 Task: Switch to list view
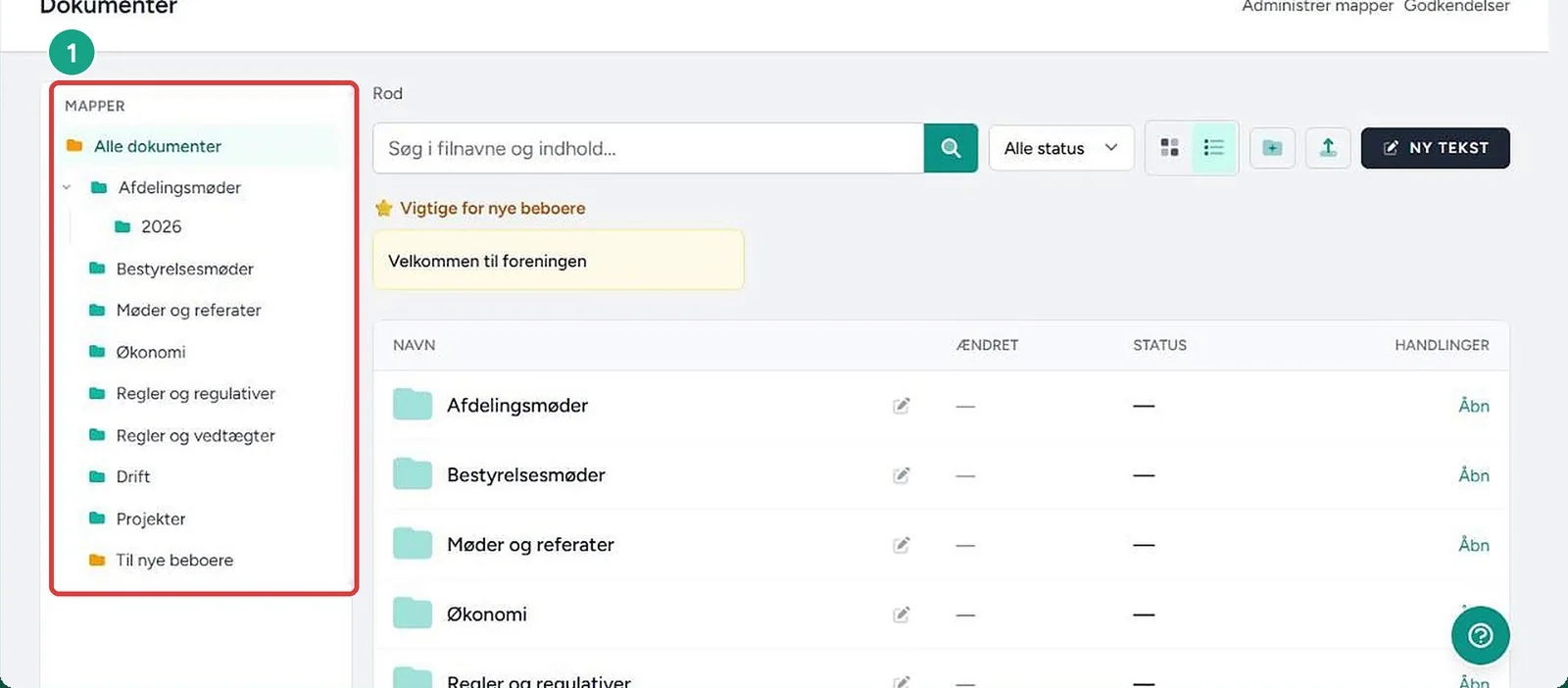1214,148
